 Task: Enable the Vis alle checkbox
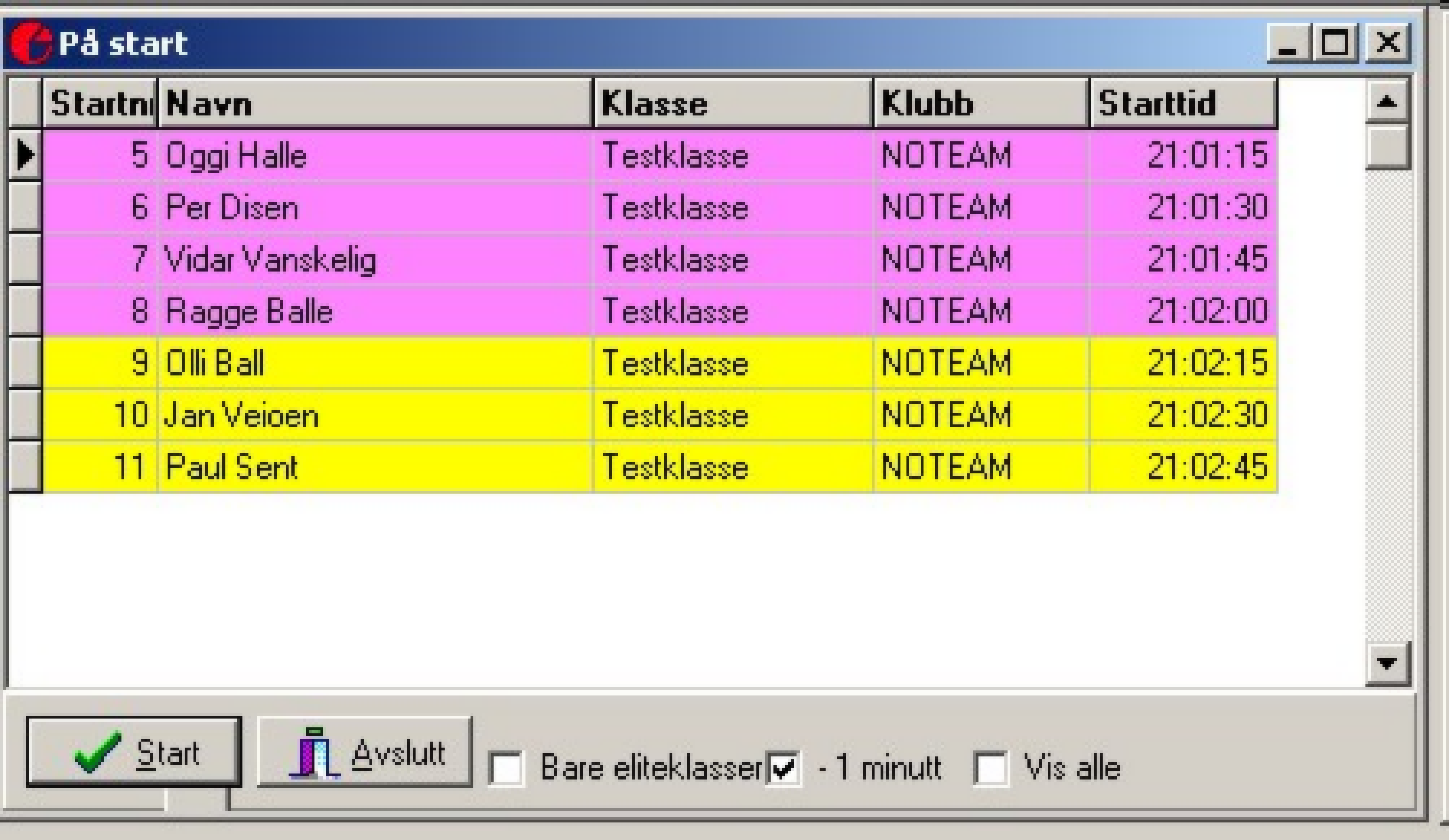point(991,769)
